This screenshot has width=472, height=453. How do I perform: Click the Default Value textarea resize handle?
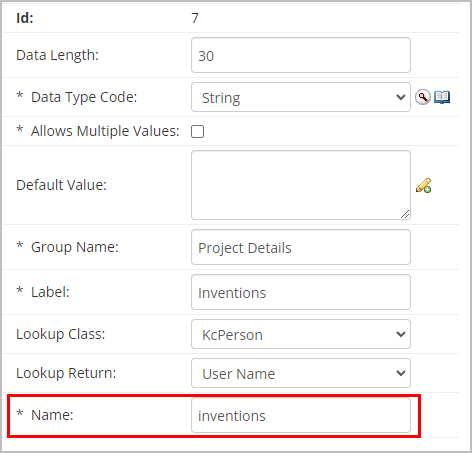point(405,214)
